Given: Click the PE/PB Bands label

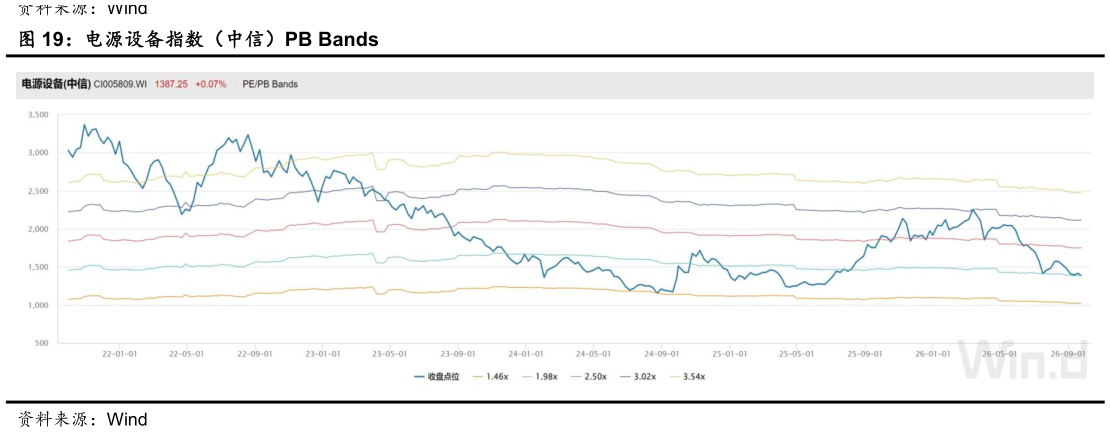Looking at the screenshot, I should (270, 84).
